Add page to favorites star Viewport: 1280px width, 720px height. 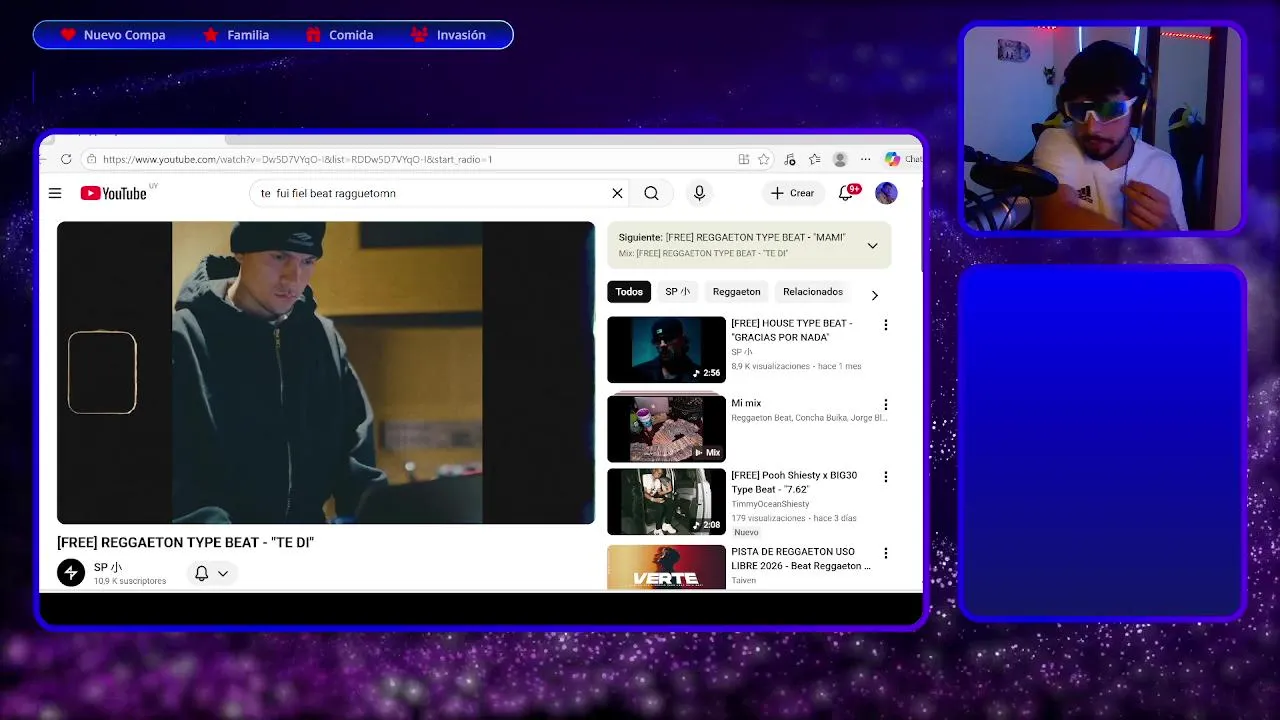[764, 159]
